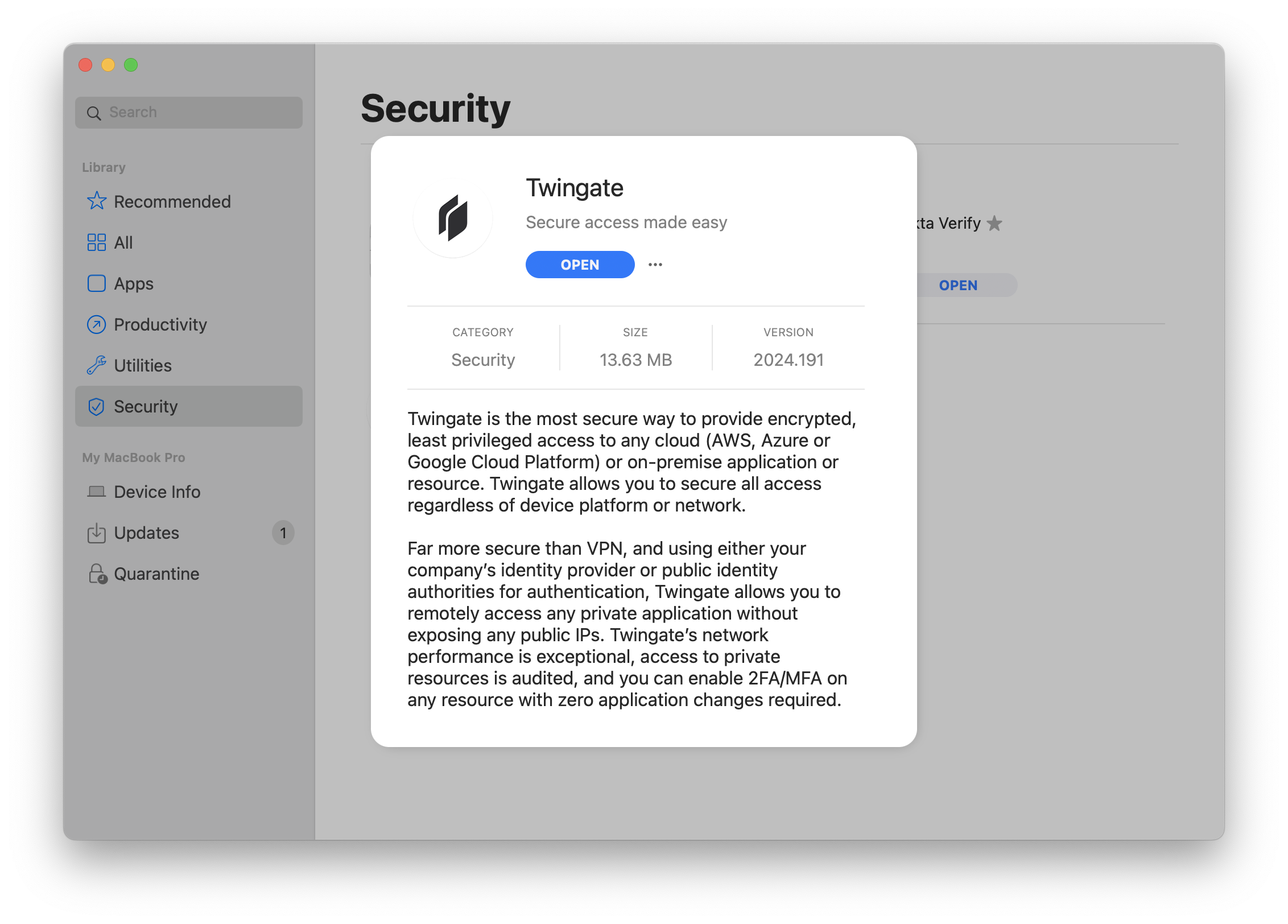Click the Okta Verify star icon
The width and height of the screenshot is (1288, 924).
(x=994, y=223)
